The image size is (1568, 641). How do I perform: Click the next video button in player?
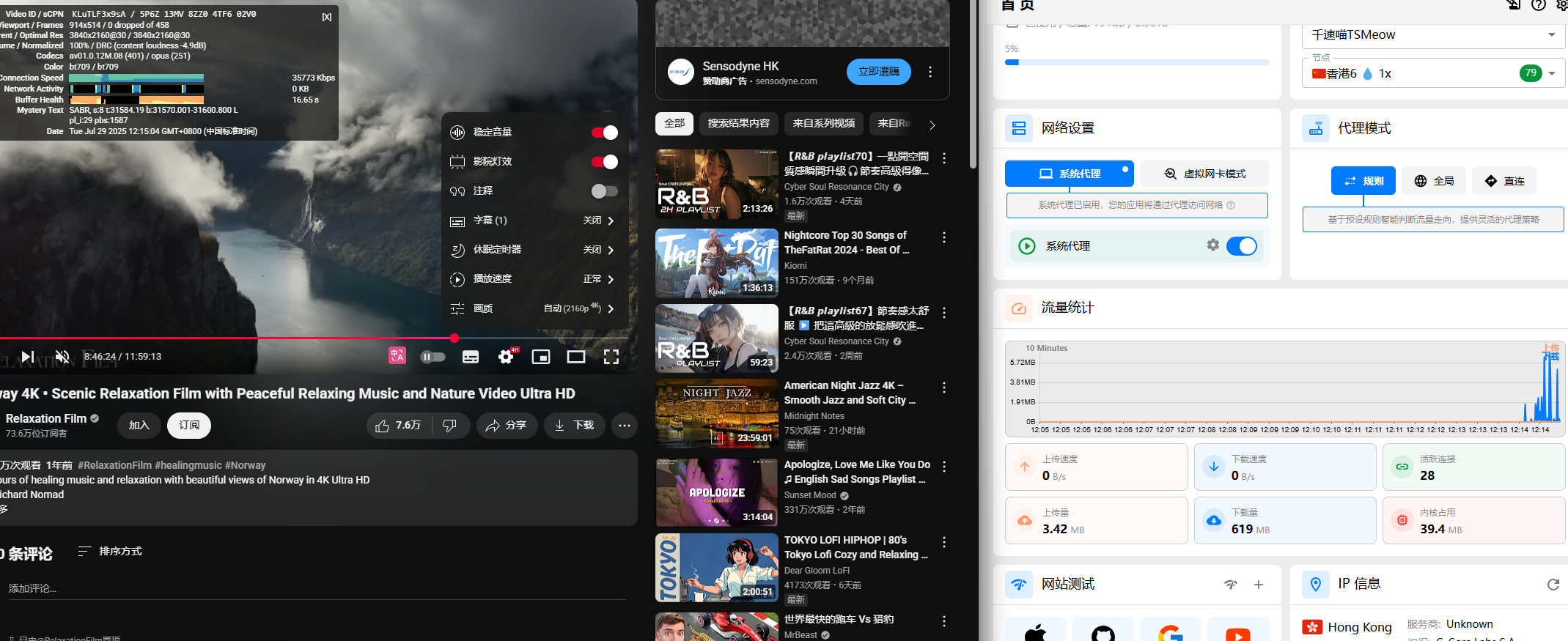[x=27, y=357]
